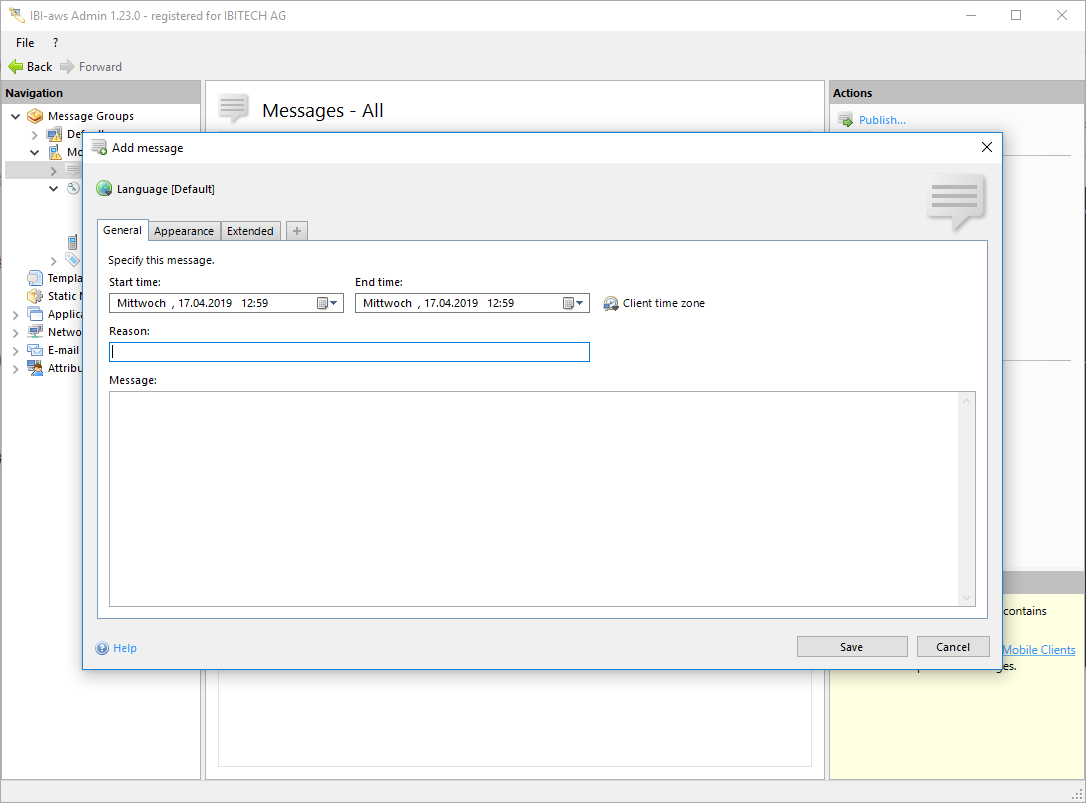Viewport: 1086px width, 803px height.
Task: Click the Help question mark icon
Action: 102,648
